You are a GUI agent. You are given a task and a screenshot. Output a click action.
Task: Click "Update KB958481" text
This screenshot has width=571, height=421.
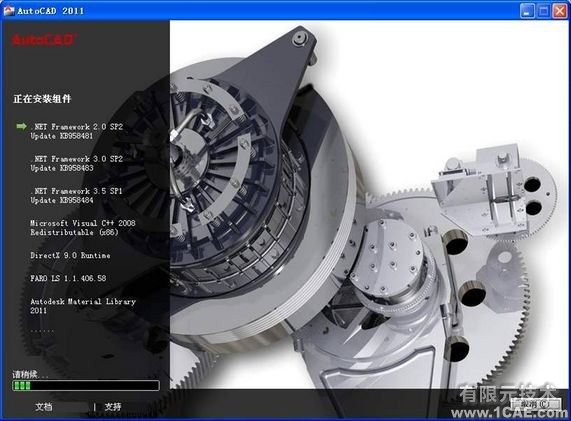click(x=62, y=136)
